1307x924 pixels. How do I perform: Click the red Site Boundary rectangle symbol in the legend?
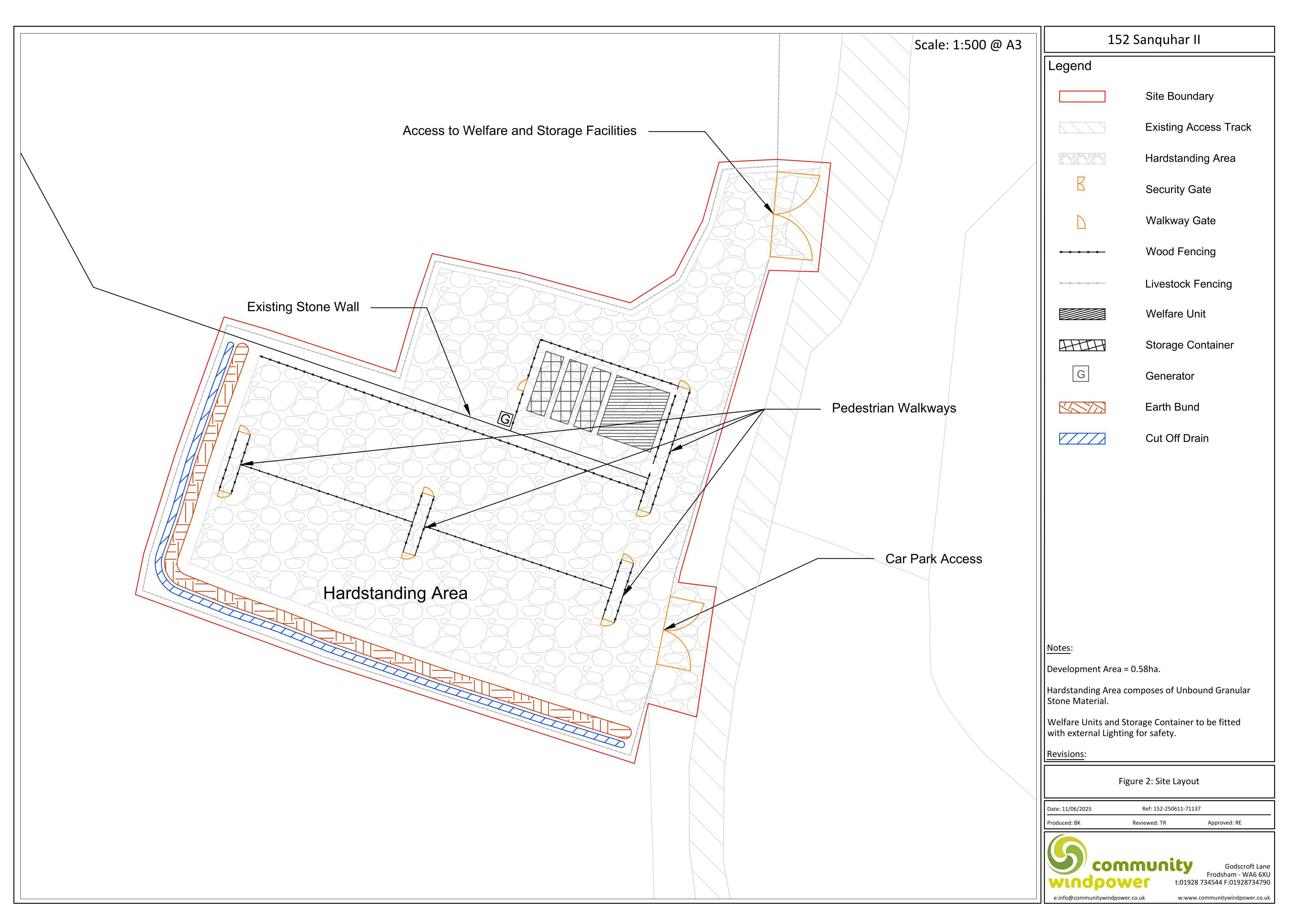tap(1082, 97)
